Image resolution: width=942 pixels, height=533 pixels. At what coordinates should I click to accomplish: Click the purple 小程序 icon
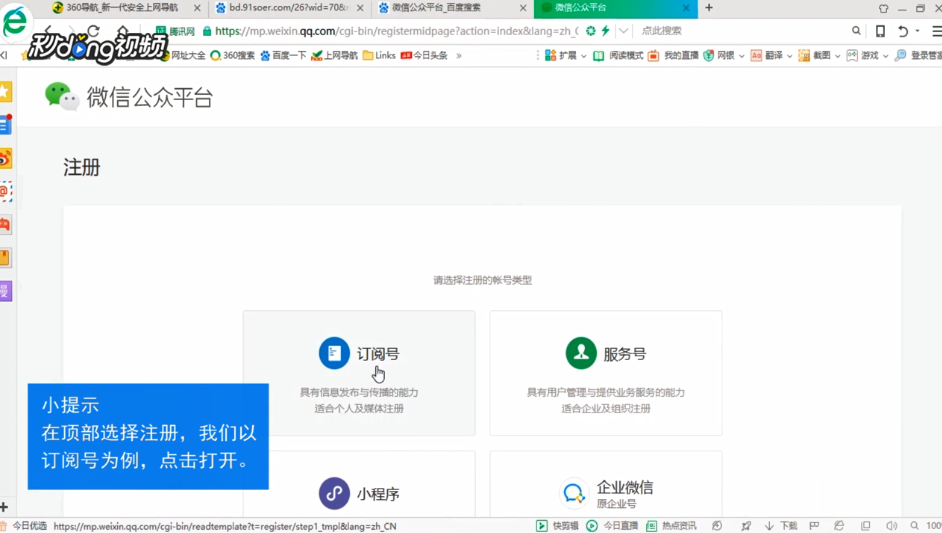pyautogui.click(x=334, y=493)
